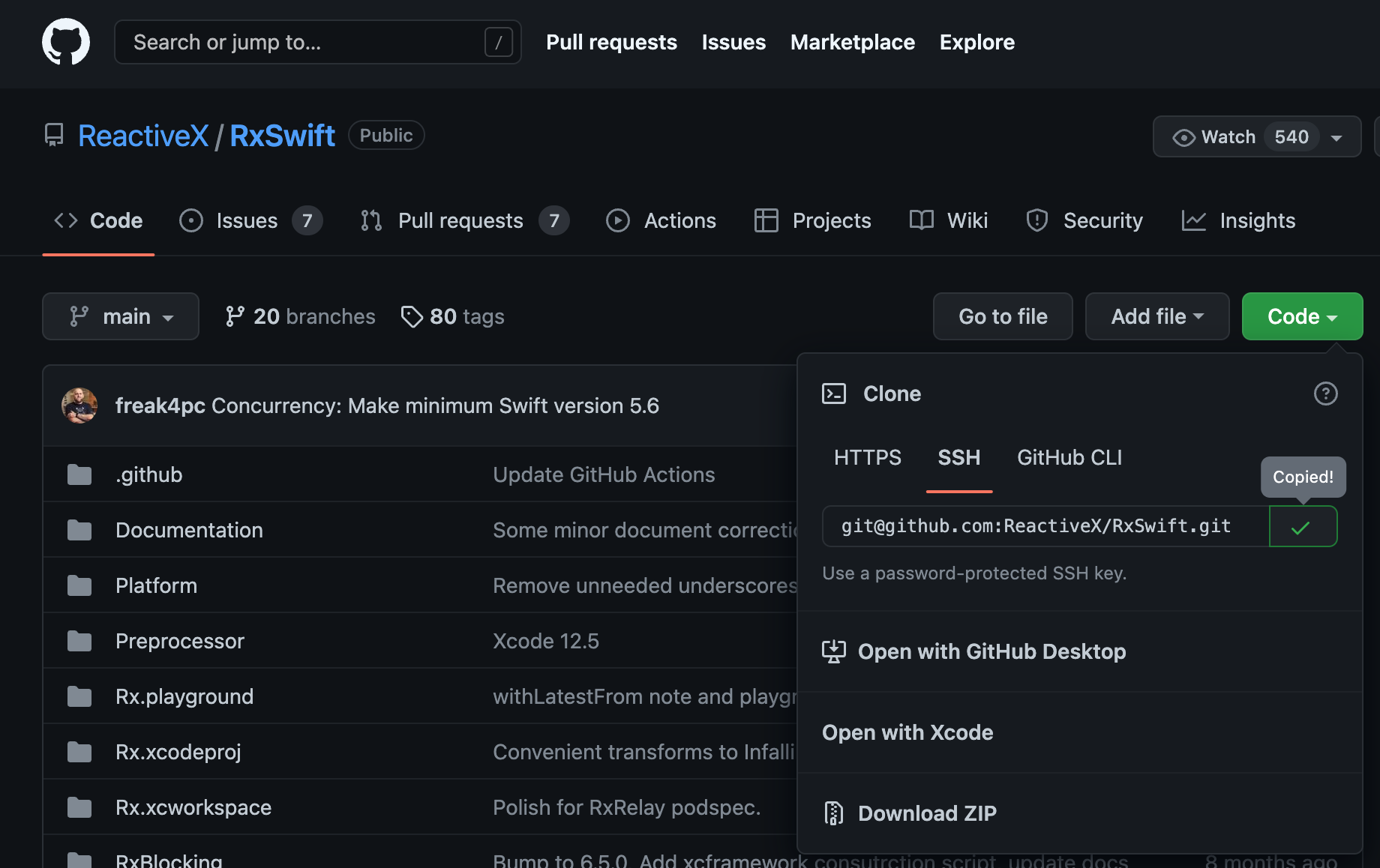The height and width of the screenshot is (868, 1380).
Task: Click the terminal icon beside Clone
Action: click(834, 394)
